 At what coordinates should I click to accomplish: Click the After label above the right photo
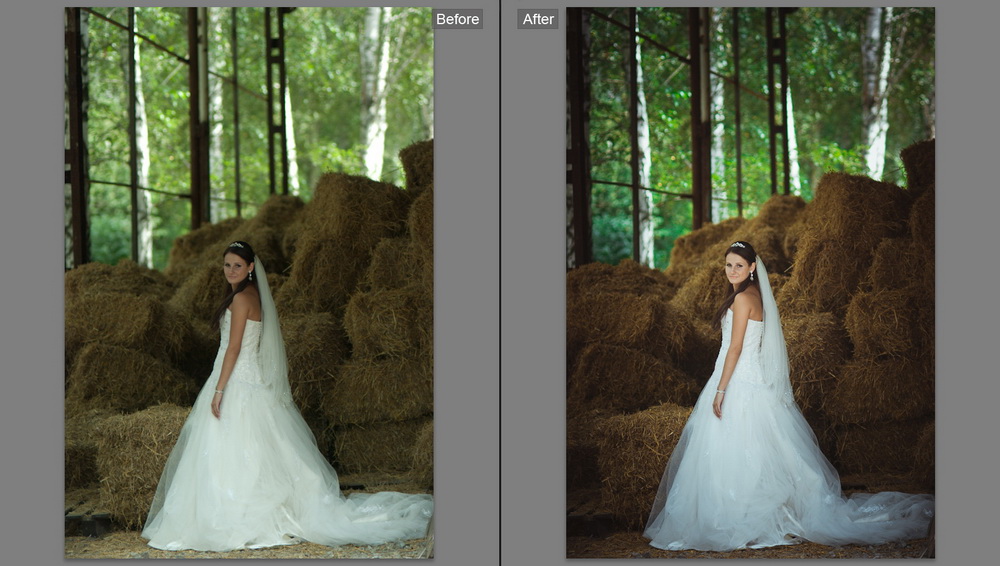tap(538, 19)
